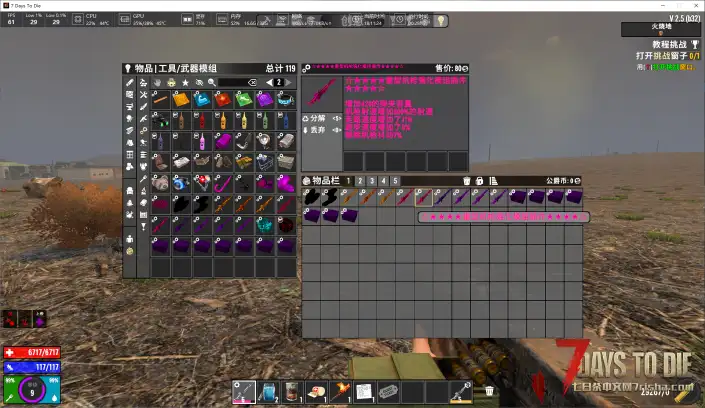Image resolution: width=705 pixels, height=408 pixels.
Task: Open backpack tab 5
Action: pos(395,180)
